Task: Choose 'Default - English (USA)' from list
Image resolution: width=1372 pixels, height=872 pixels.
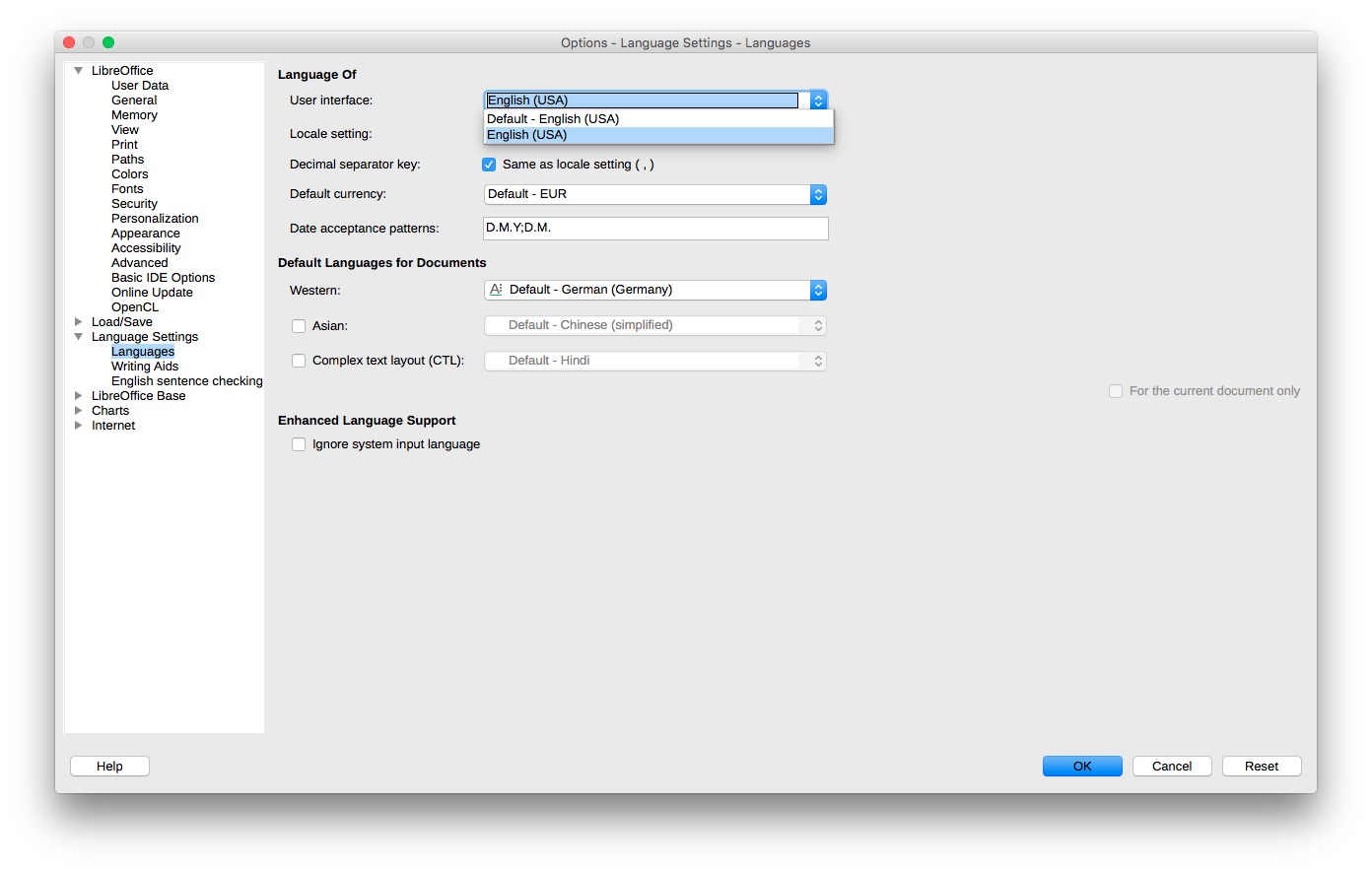Action: click(658, 119)
